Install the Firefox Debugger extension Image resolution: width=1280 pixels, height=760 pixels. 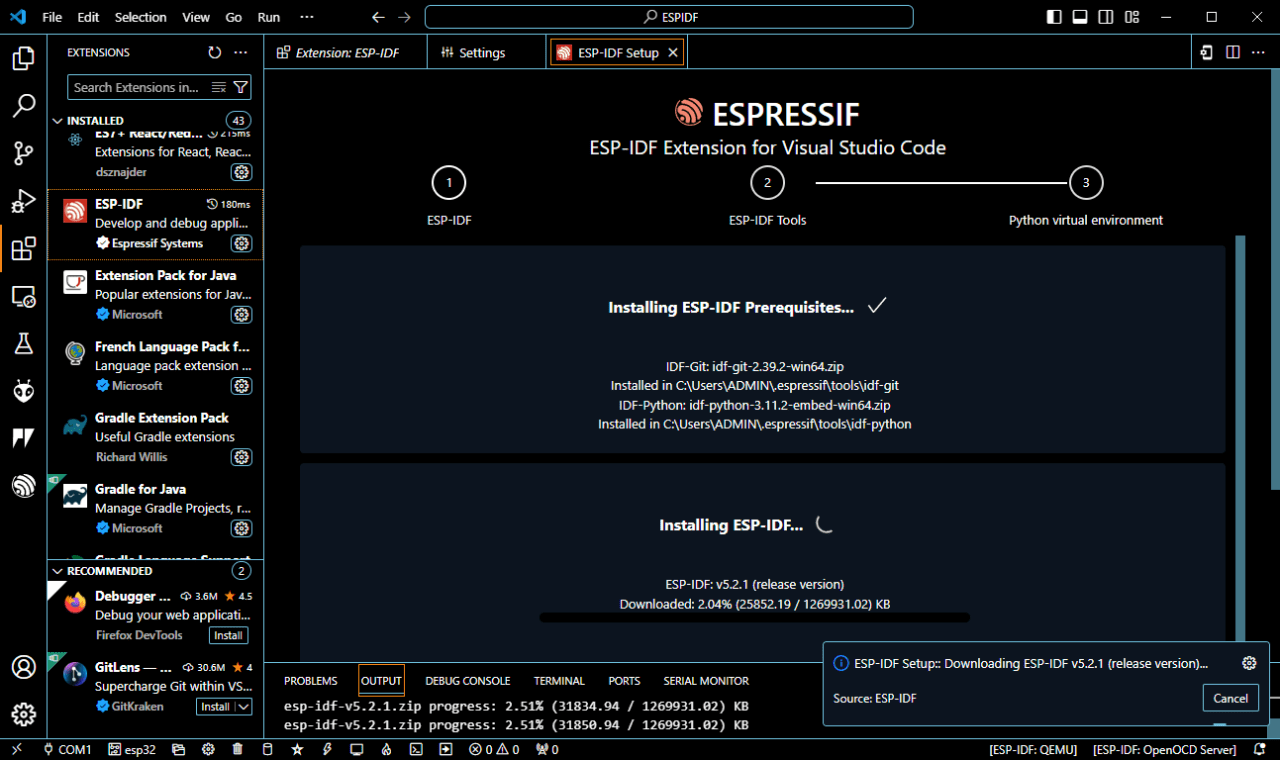pos(228,635)
